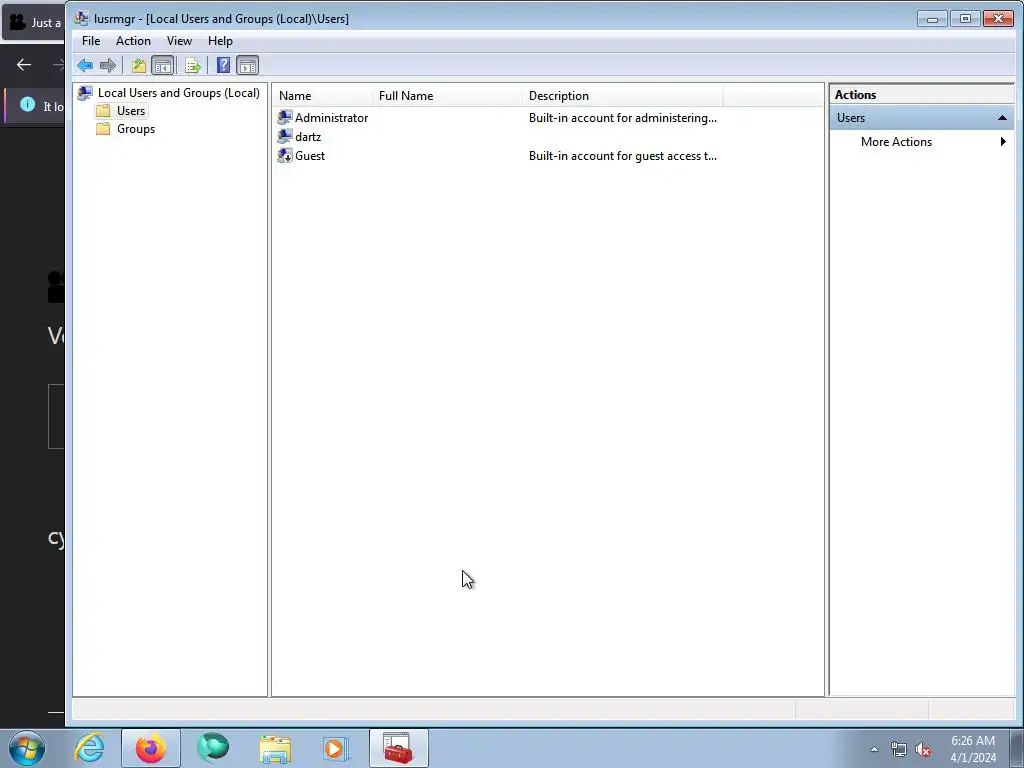1024x768 pixels.
Task: Select the dartz user icon
Action: click(x=285, y=136)
